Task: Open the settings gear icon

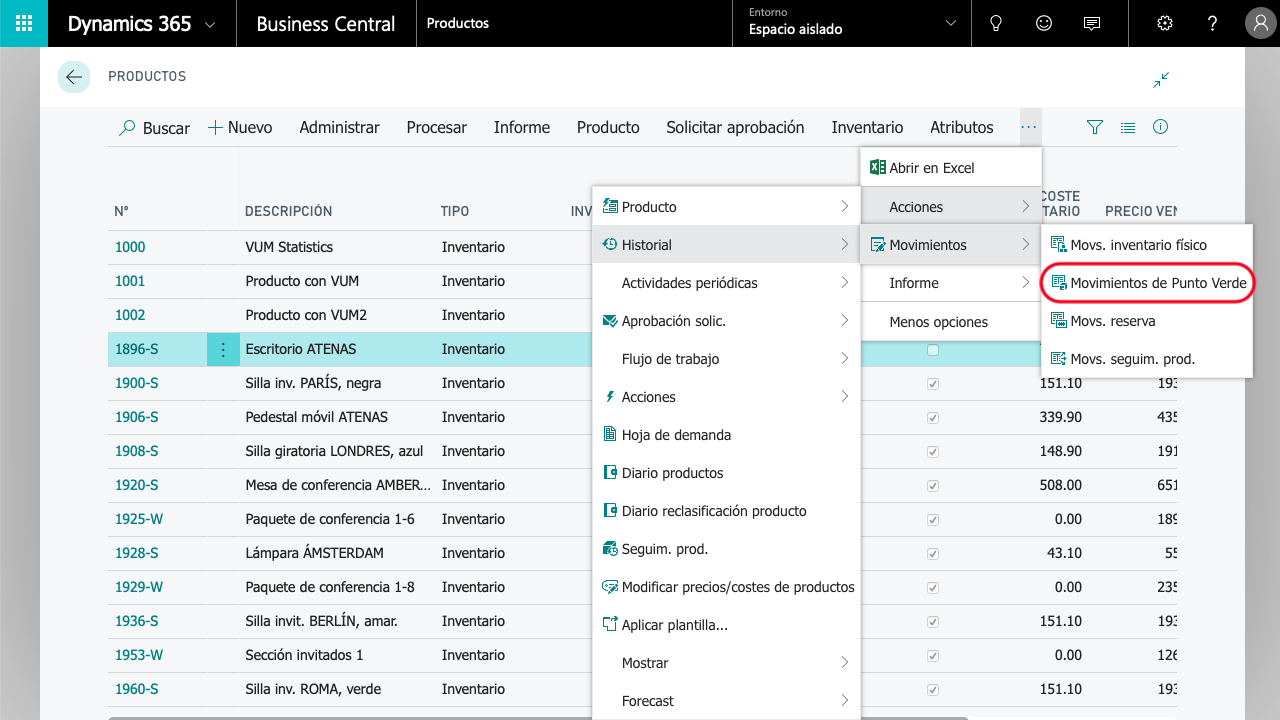Action: [1164, 23]
